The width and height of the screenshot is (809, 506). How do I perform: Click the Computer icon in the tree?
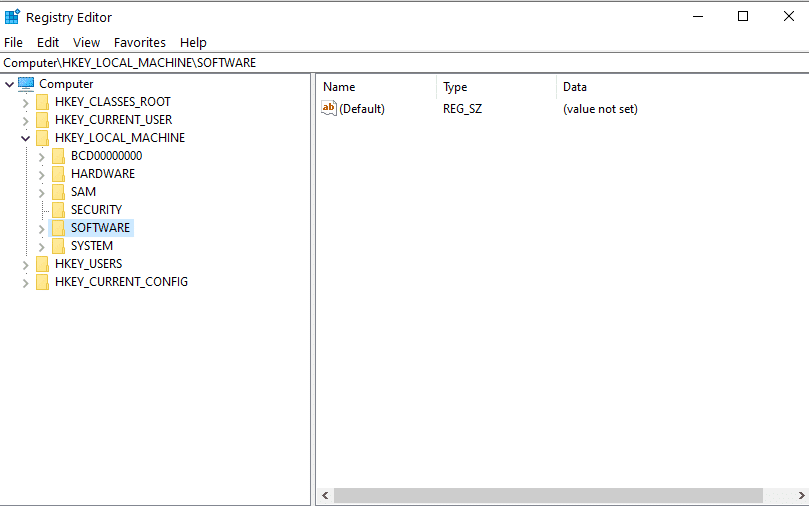coord(26,84)
